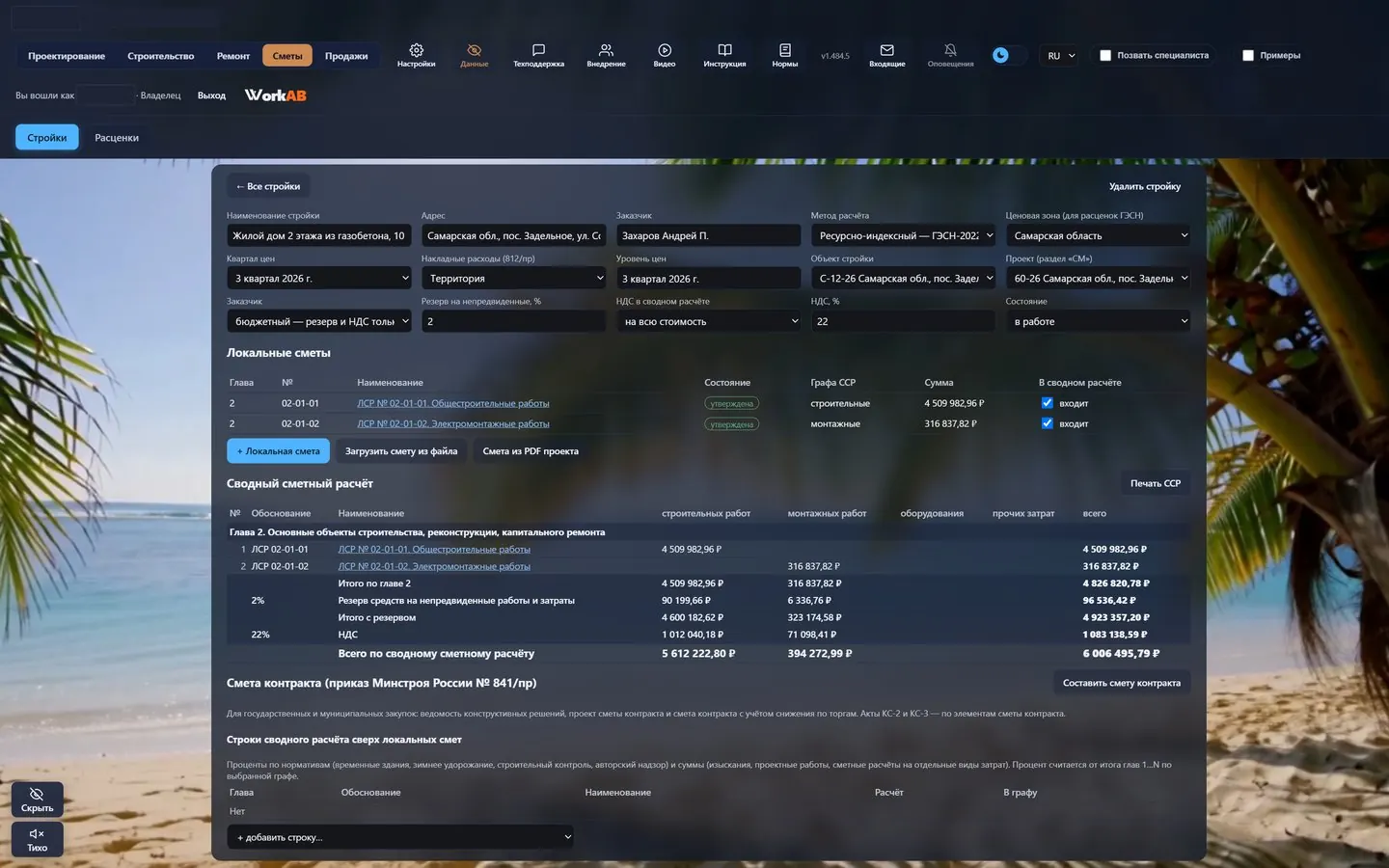
Task: Click the Данные crossed-eye icon in top toolbar
Action: pos(474,50)
